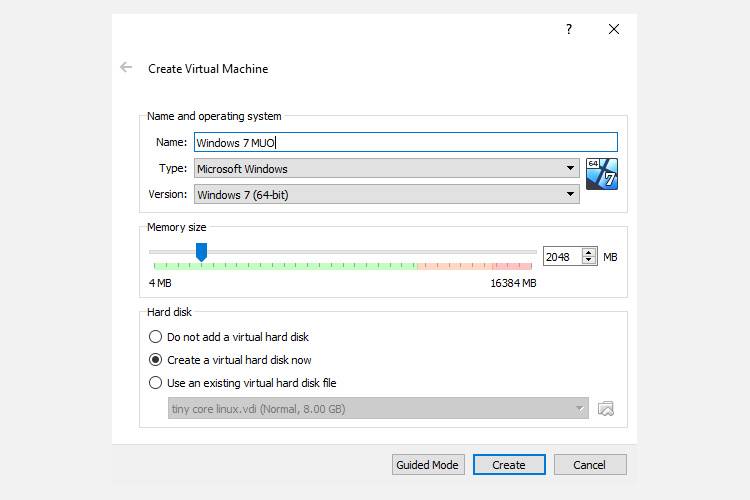Click the back arrow icon
This screenshot has height=500, width=750.
coord(126,68)
